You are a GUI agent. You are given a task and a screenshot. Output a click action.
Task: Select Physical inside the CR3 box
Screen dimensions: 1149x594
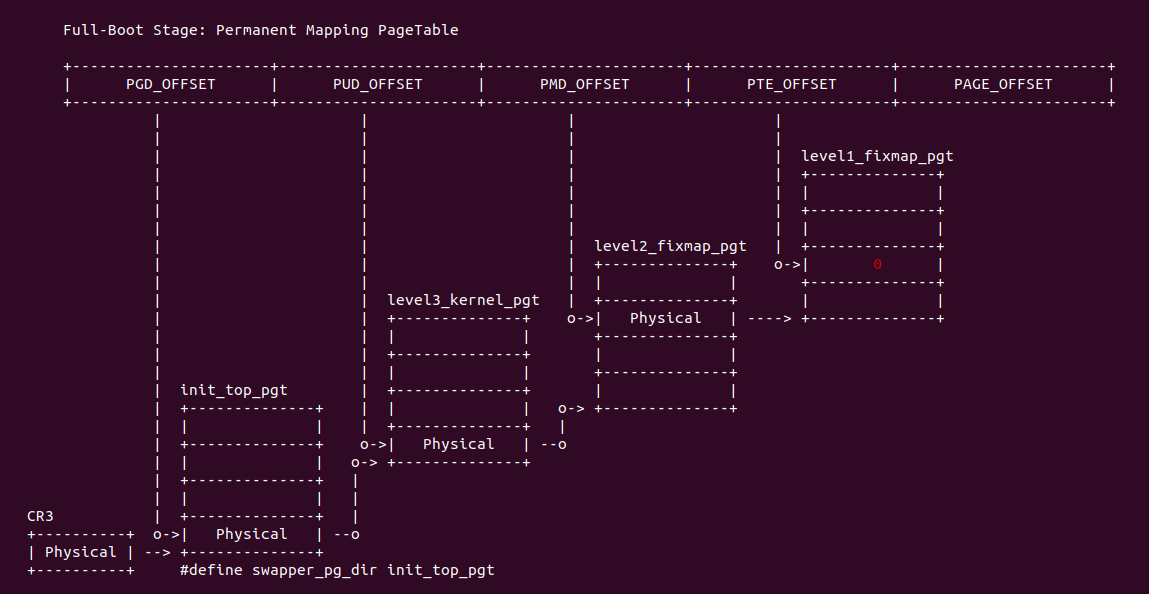(x=80, y=552)
